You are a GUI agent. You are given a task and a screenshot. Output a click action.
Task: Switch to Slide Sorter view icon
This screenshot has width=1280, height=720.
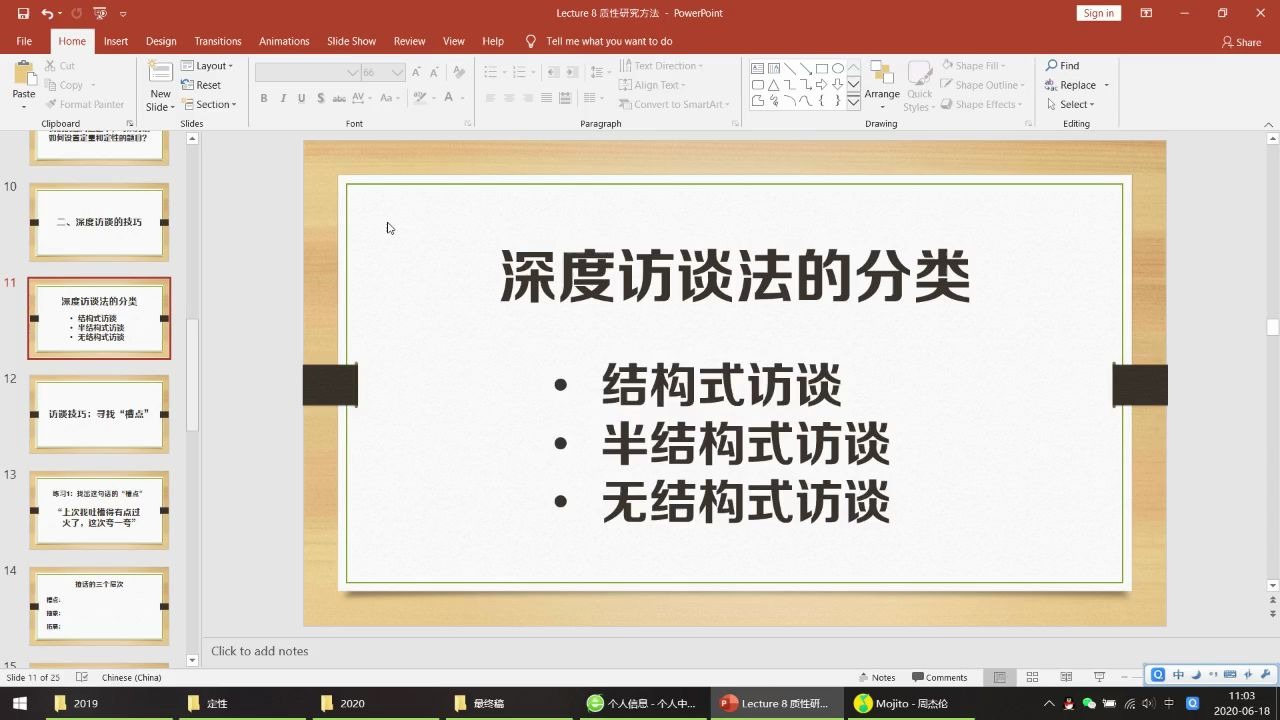click(x=1032, y=677)
